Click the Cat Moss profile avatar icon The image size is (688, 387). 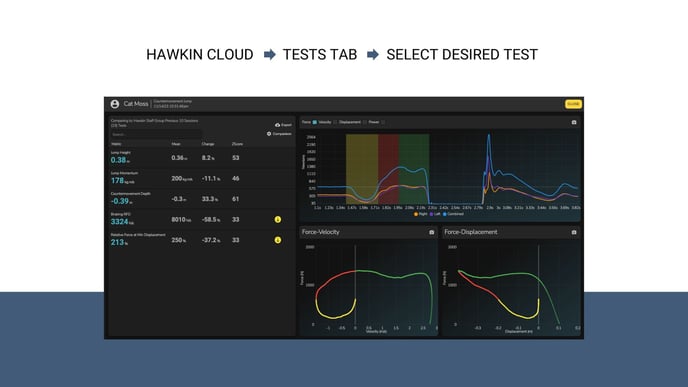pos(115,104)
